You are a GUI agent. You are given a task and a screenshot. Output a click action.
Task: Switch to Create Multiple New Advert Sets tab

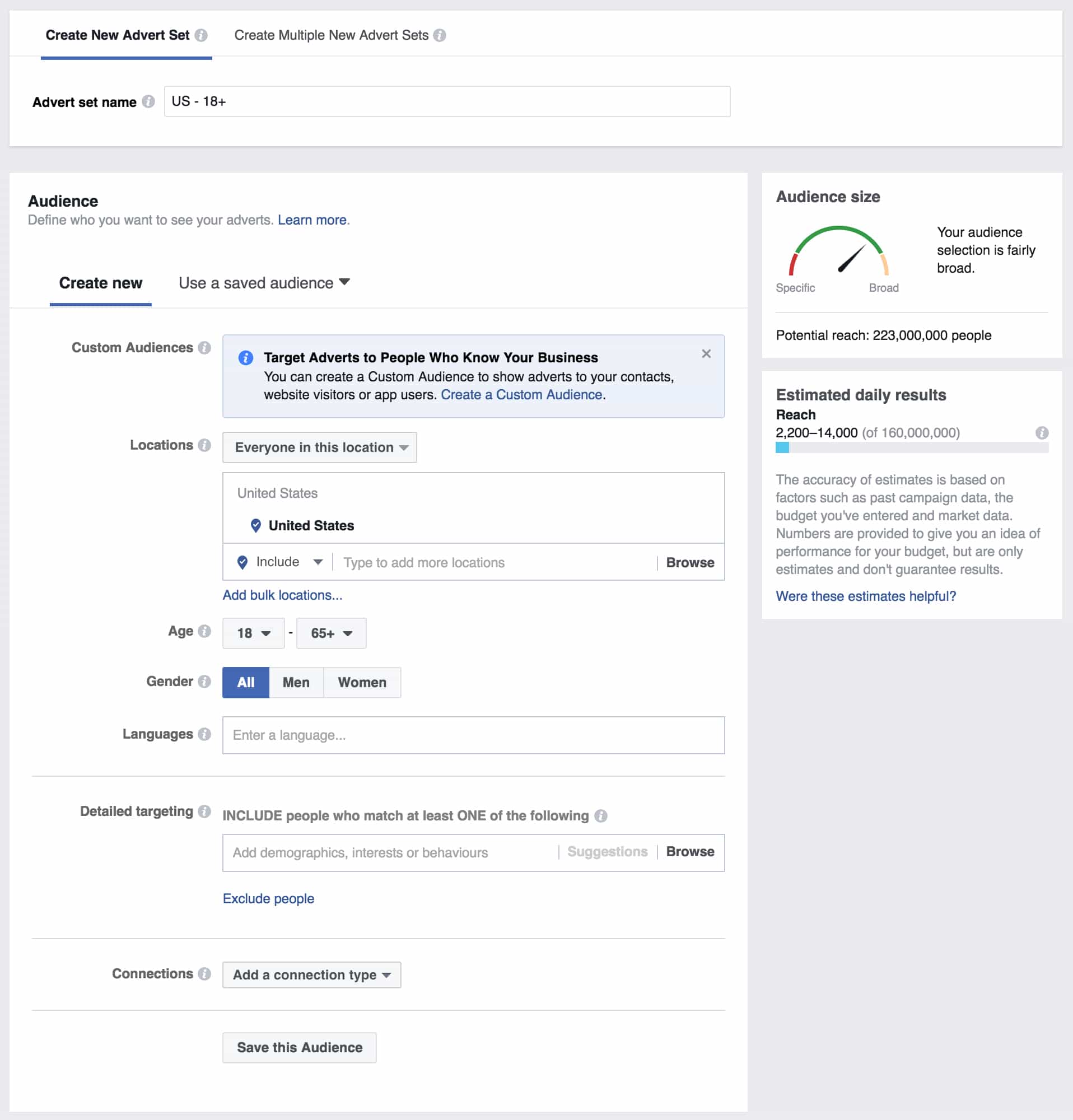[332, 35]
